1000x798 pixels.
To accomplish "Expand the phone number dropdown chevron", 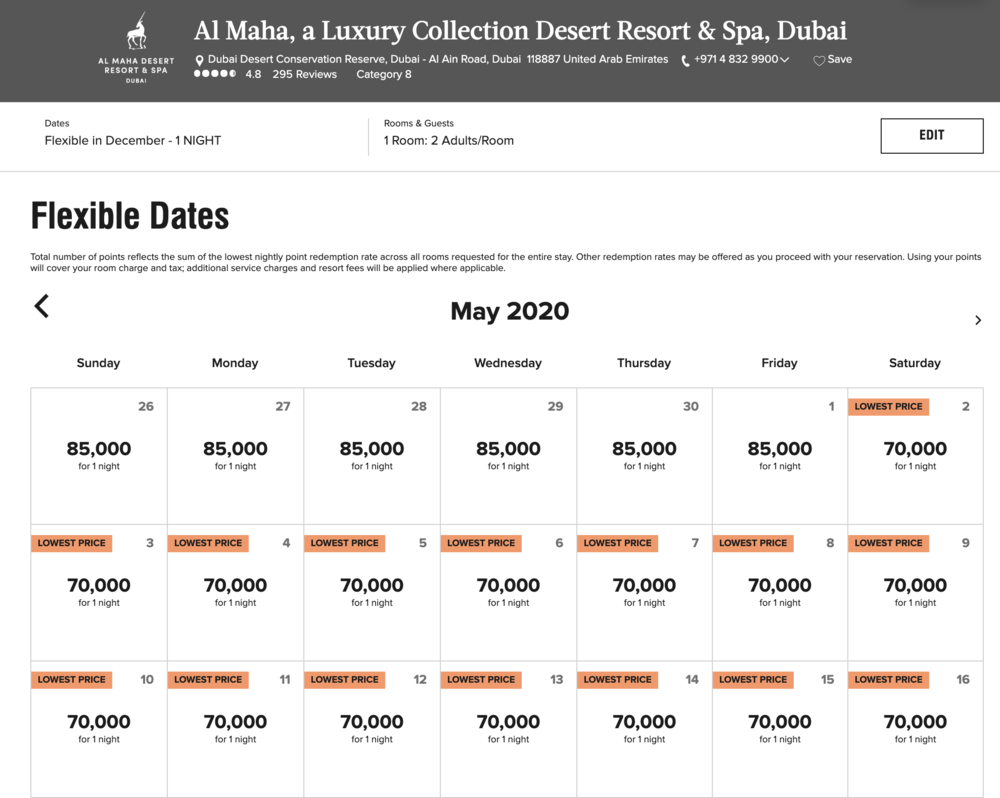I will [785, 60].
